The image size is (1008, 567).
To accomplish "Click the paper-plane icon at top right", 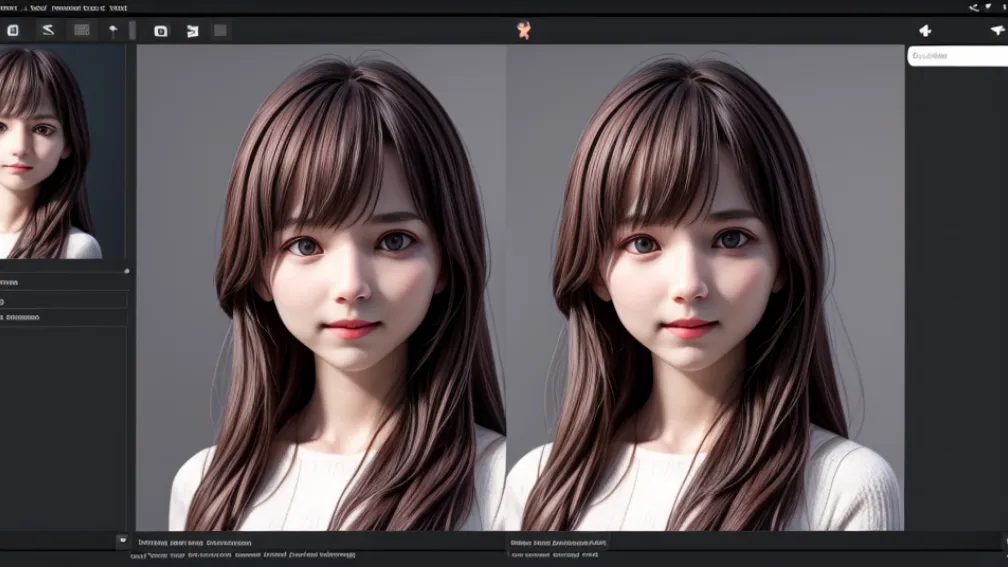I will [998, 30].
